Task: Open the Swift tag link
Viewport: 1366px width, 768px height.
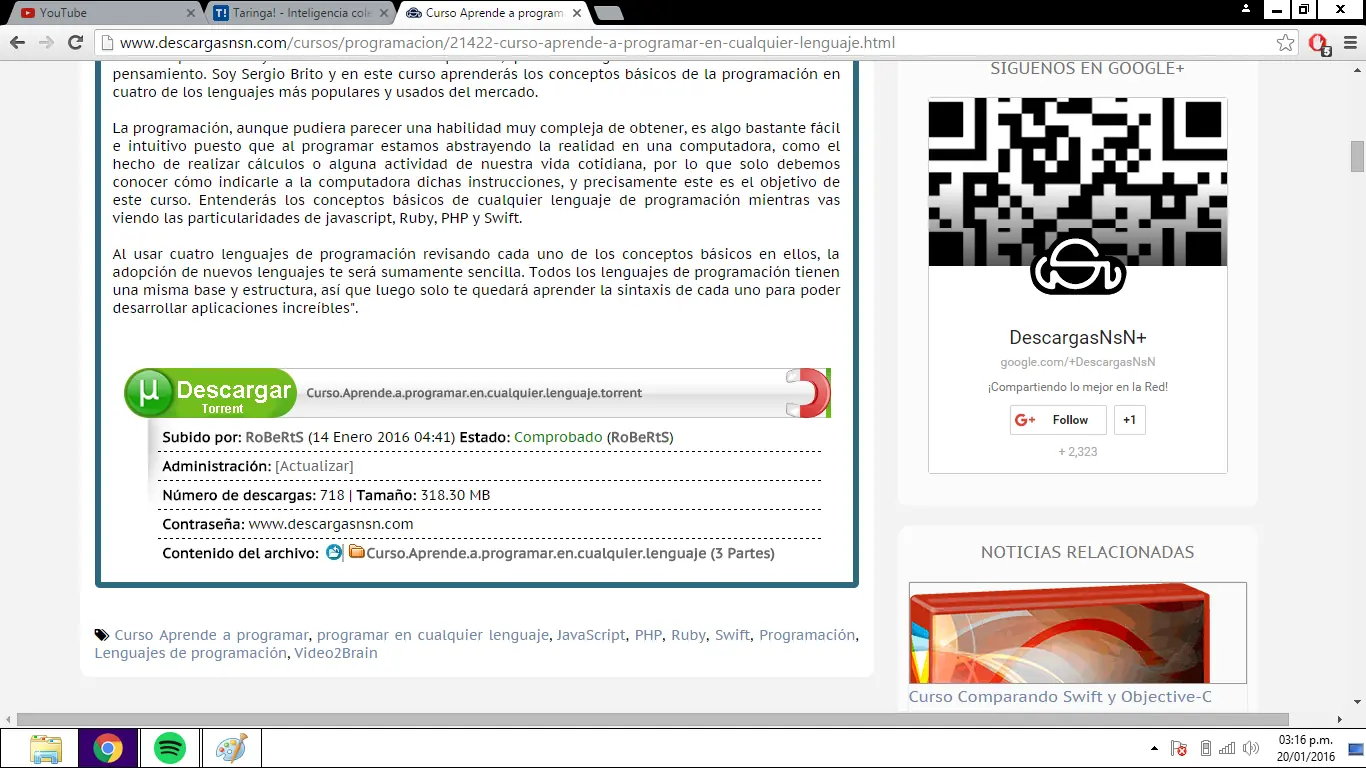Action: (x=732, y=635)
